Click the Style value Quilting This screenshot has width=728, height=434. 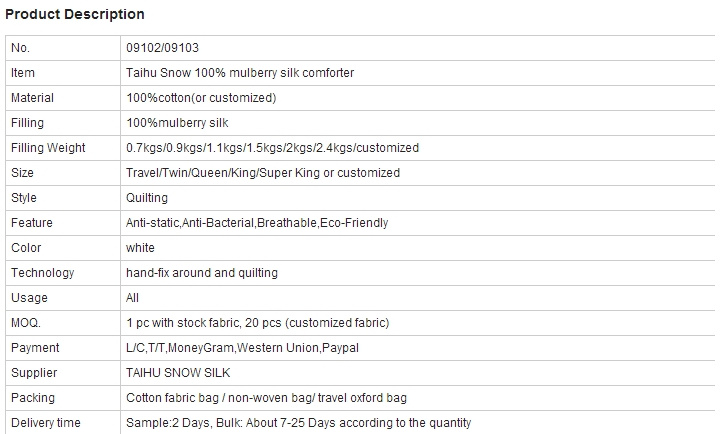[x=147, y=198]
